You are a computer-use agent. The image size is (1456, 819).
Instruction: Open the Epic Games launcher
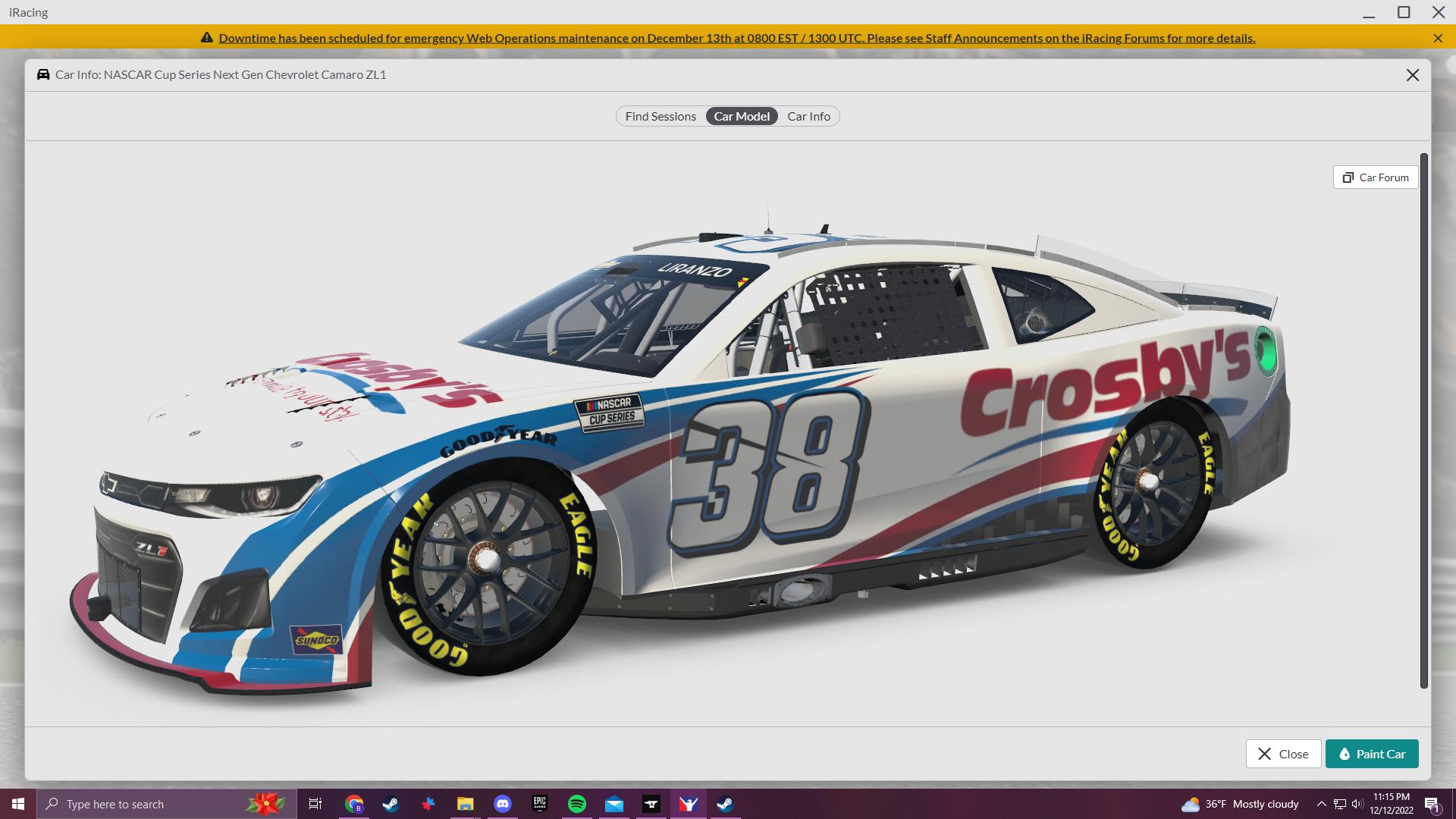540,804
